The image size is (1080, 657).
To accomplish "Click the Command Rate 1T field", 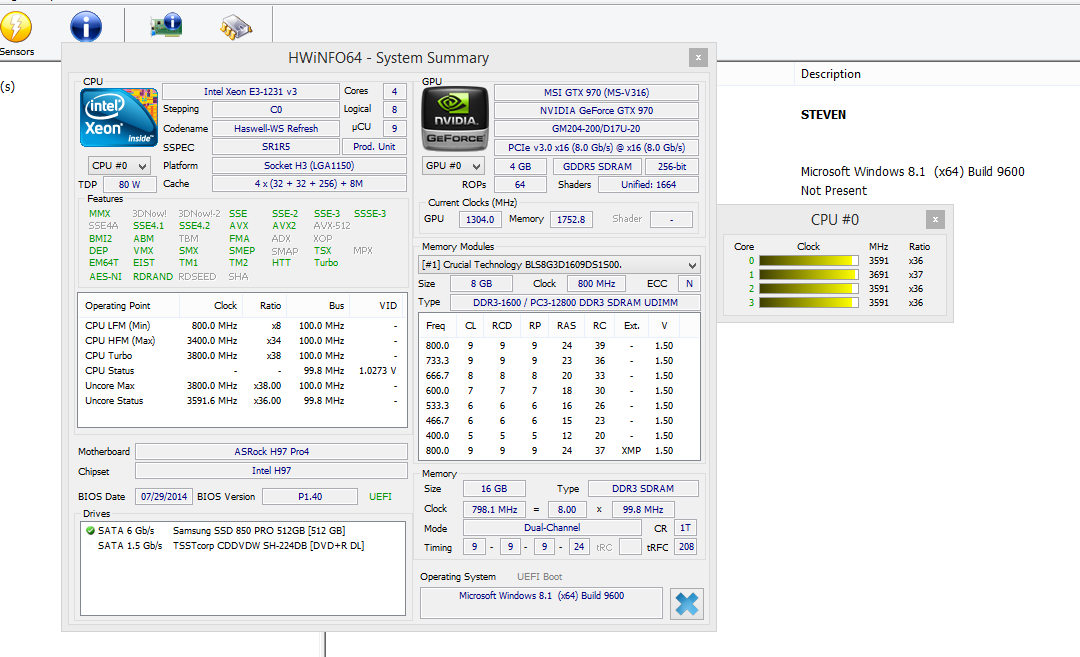I will coord(685,528).
